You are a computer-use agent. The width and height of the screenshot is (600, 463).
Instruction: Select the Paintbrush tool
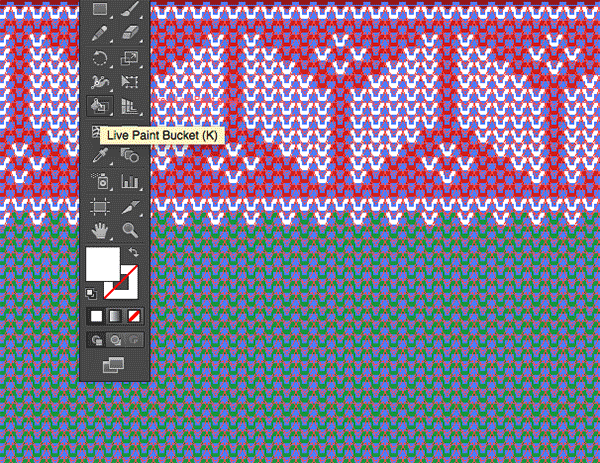pos(130,9)
